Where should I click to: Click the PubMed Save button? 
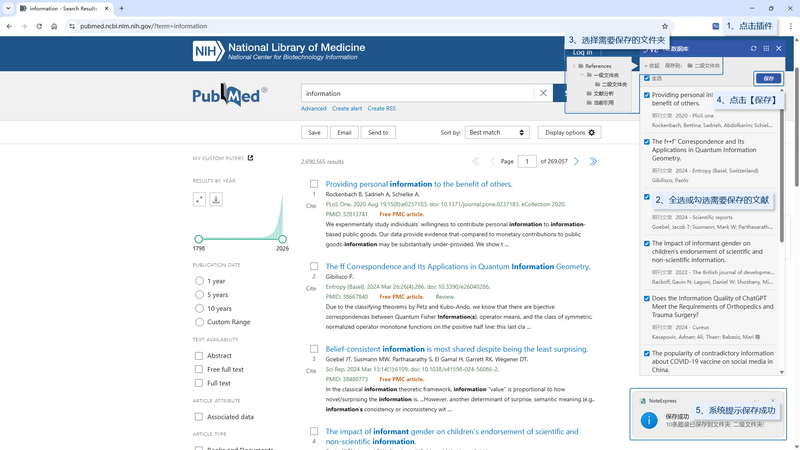point(314,133)
